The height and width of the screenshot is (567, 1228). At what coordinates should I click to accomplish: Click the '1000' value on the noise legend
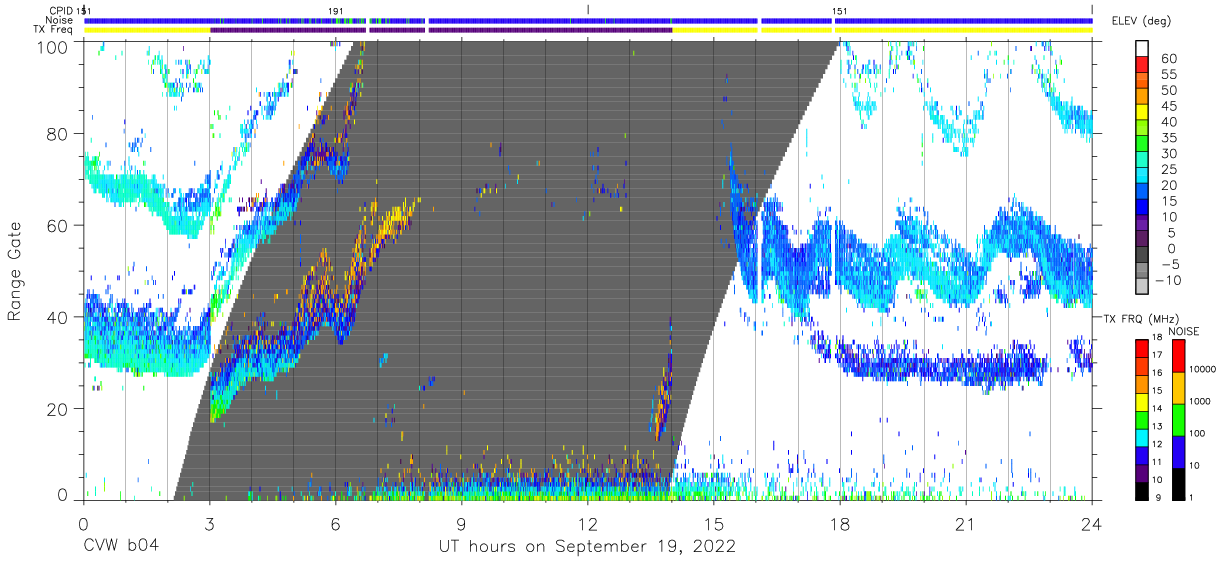pos(1200,401)
